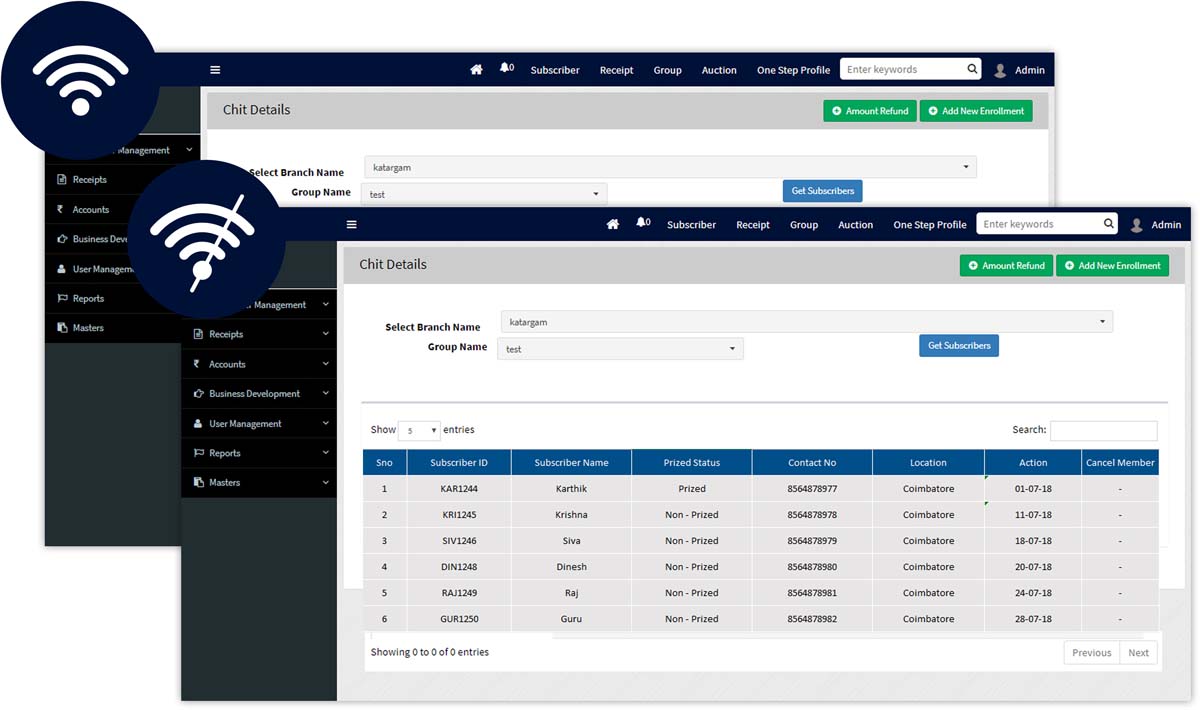The image size is (1200, 710).
Task: Click Reports flag icon in front sidebar
Action: (199, 453)
